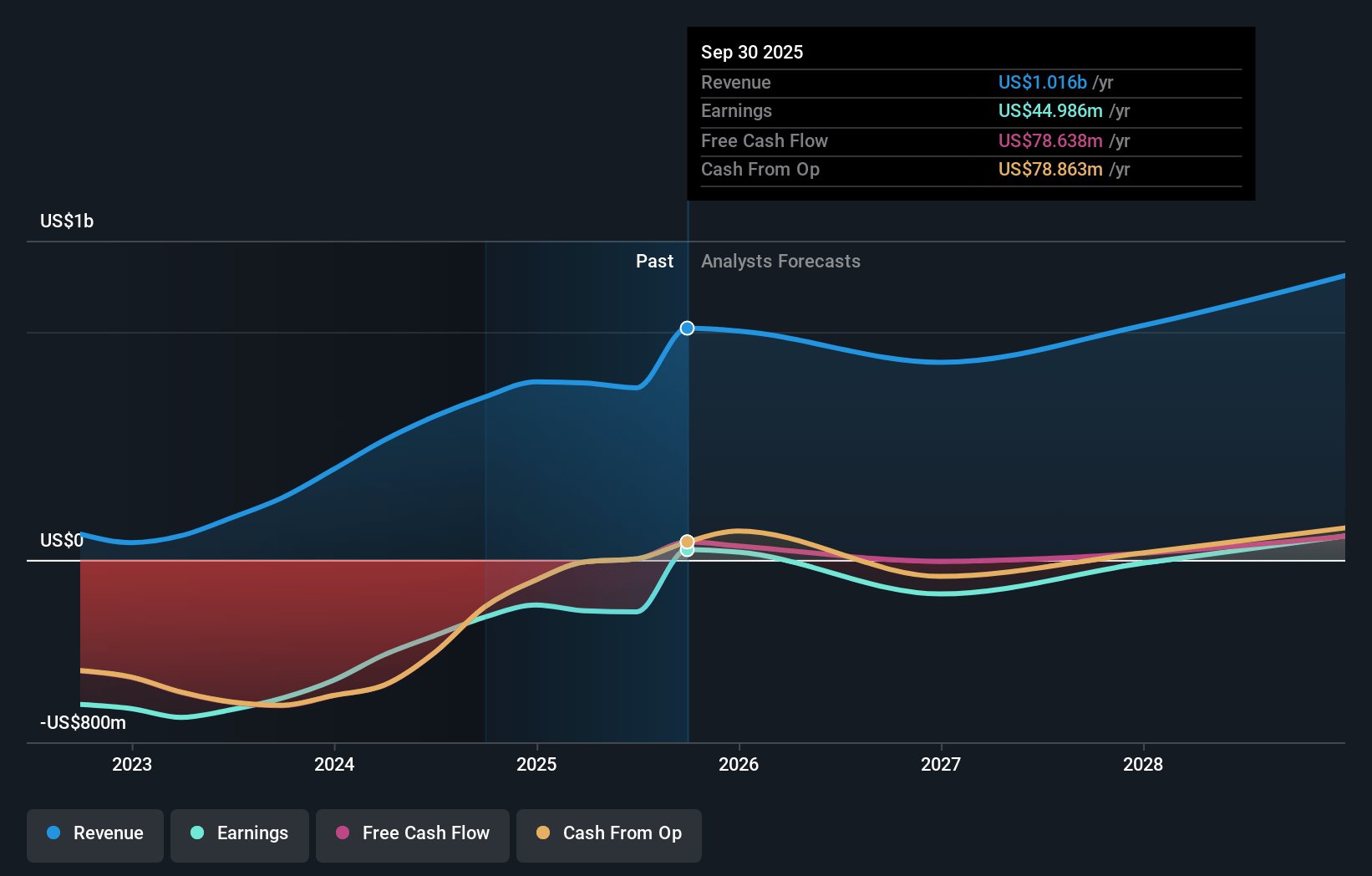This screenshot has width=1372, height=876.
Task: Toggle the Revenue series in legend
Action: (x=95, y=833)
